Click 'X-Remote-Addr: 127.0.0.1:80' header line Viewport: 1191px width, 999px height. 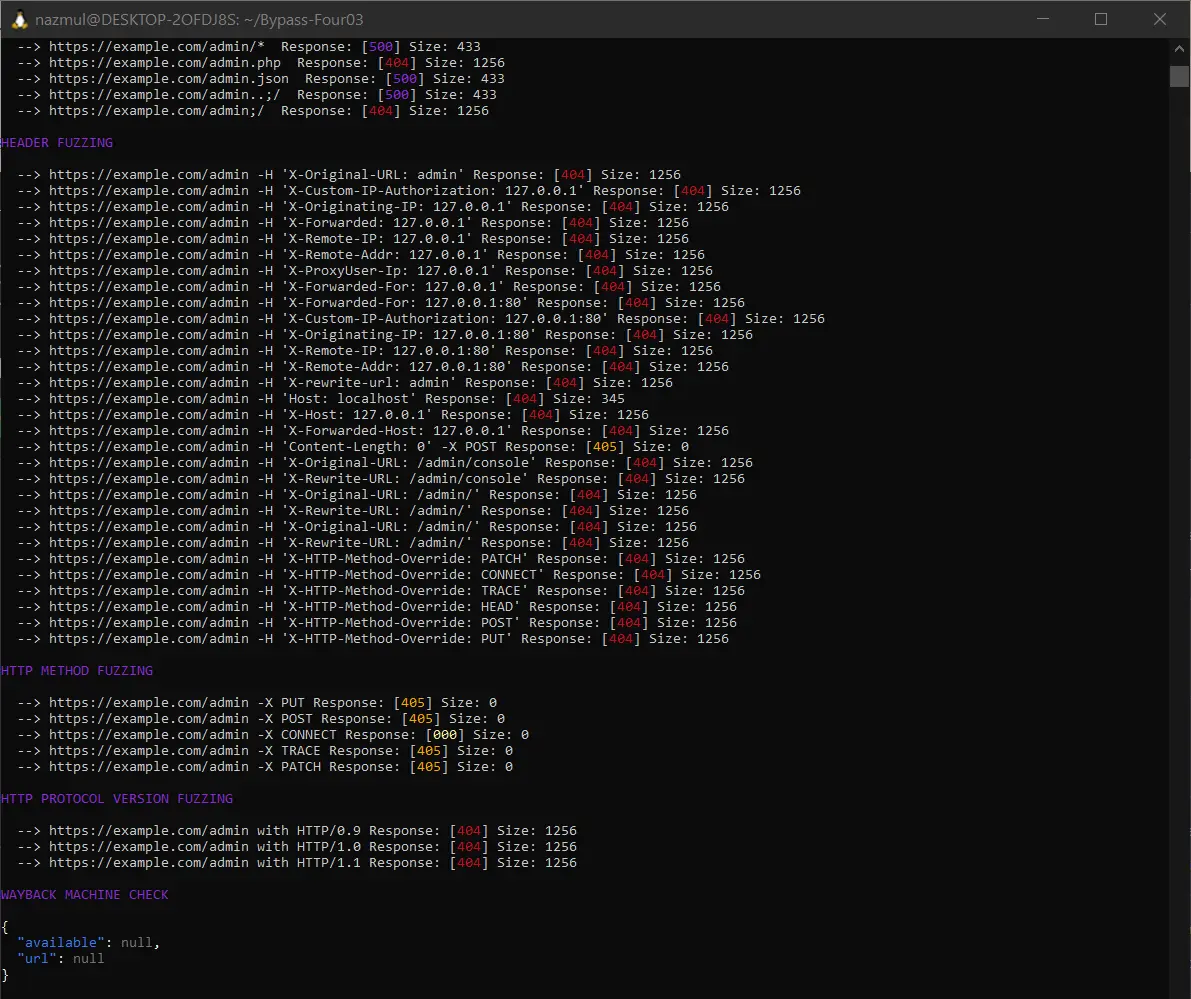[x=373, y=367]
